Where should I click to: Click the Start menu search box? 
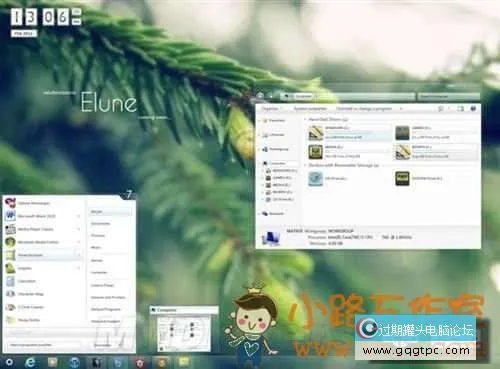point(43,345)
